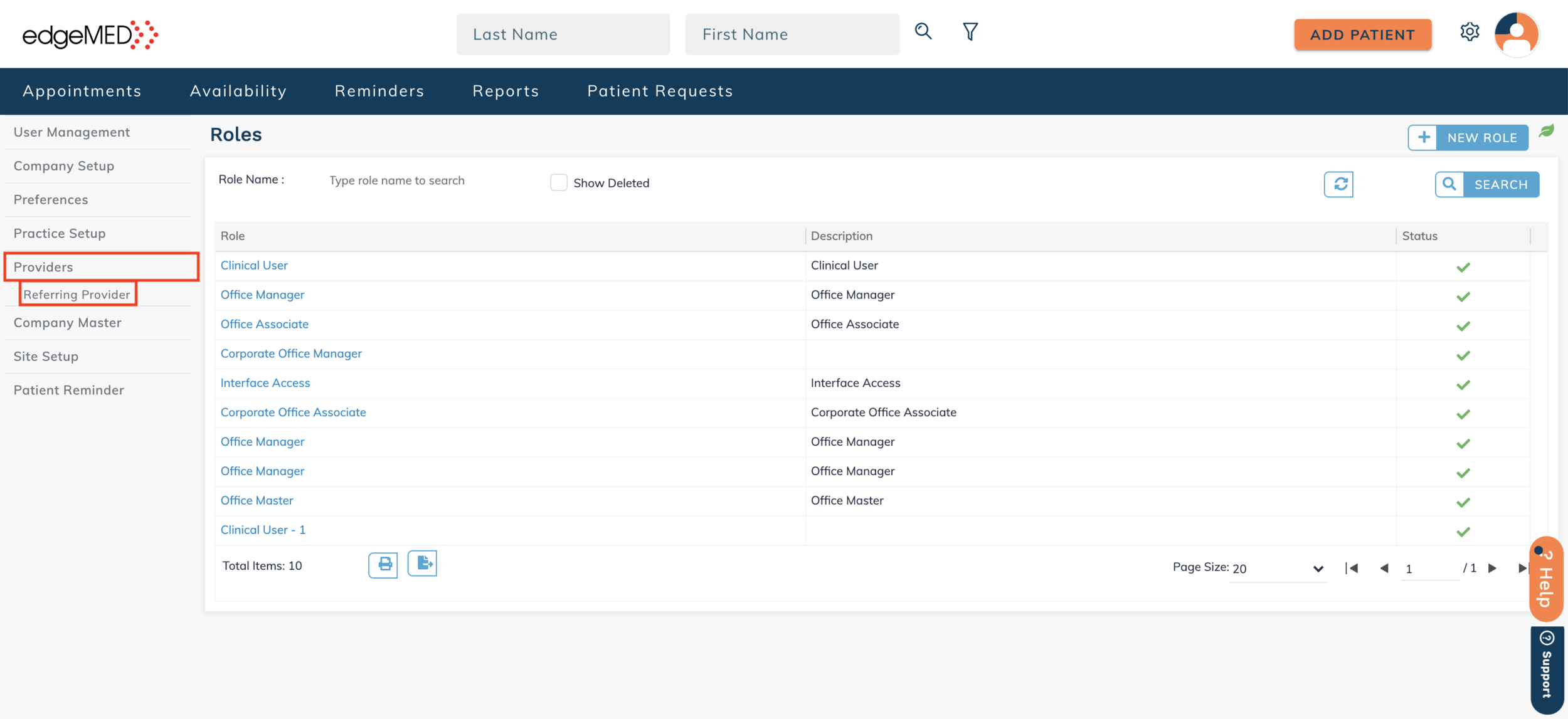Enable the Show Deleted checkbox
1568x719 pixels.
(x=558, y=182)
